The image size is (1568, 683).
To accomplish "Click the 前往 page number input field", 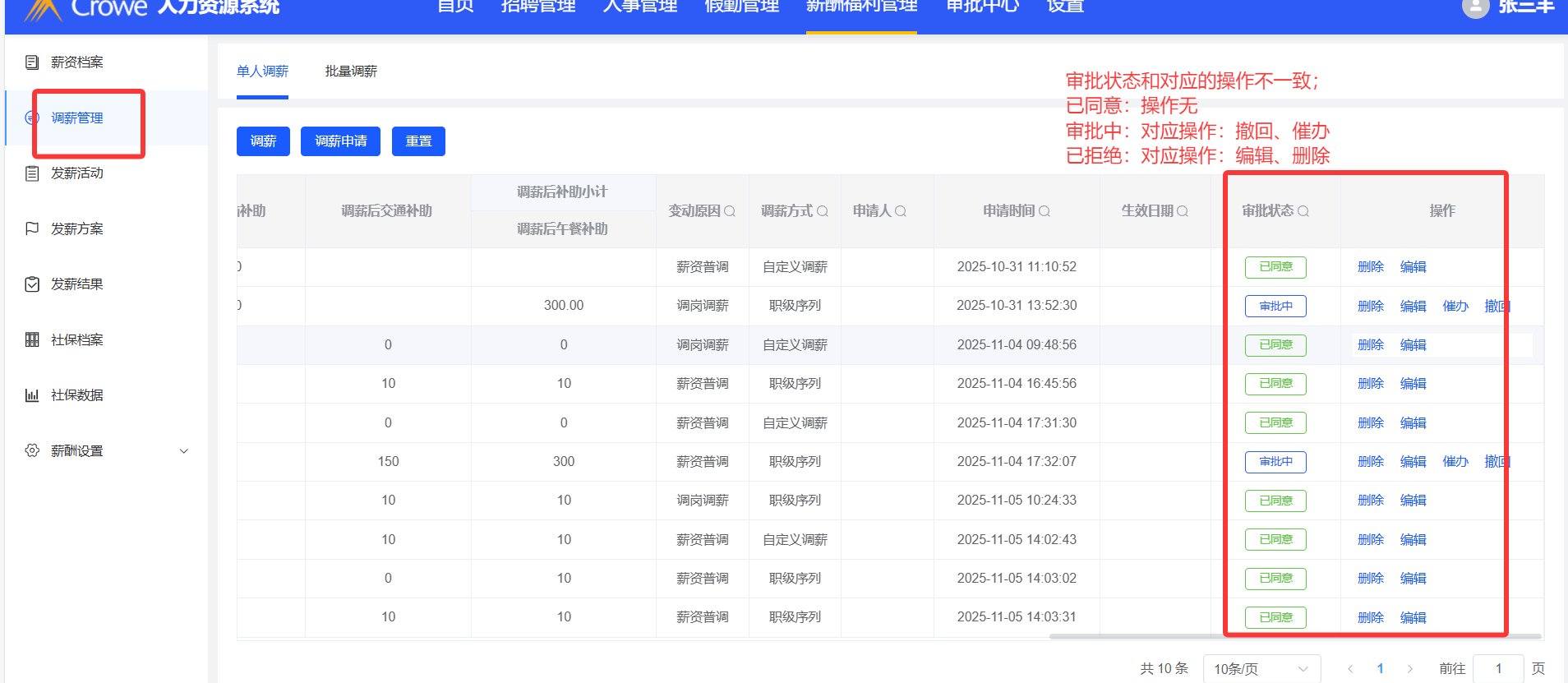I will click(1498, 669).
